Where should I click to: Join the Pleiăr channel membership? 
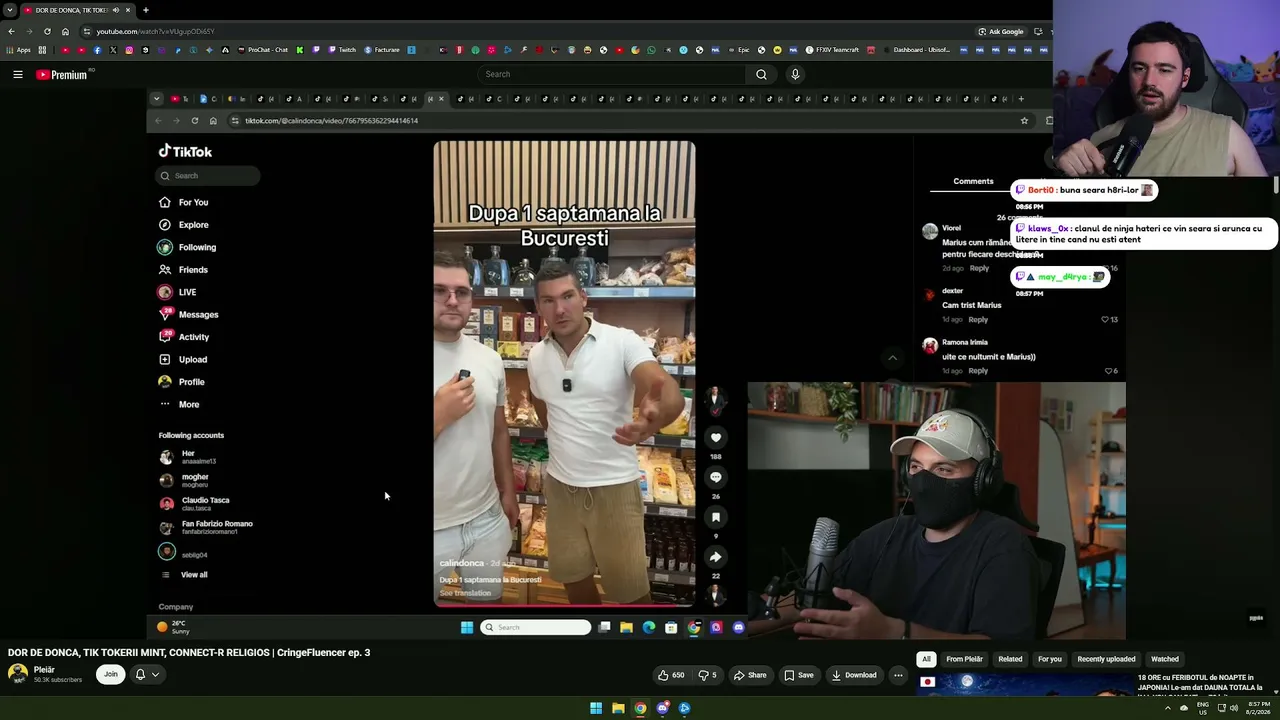click(111, 674)
